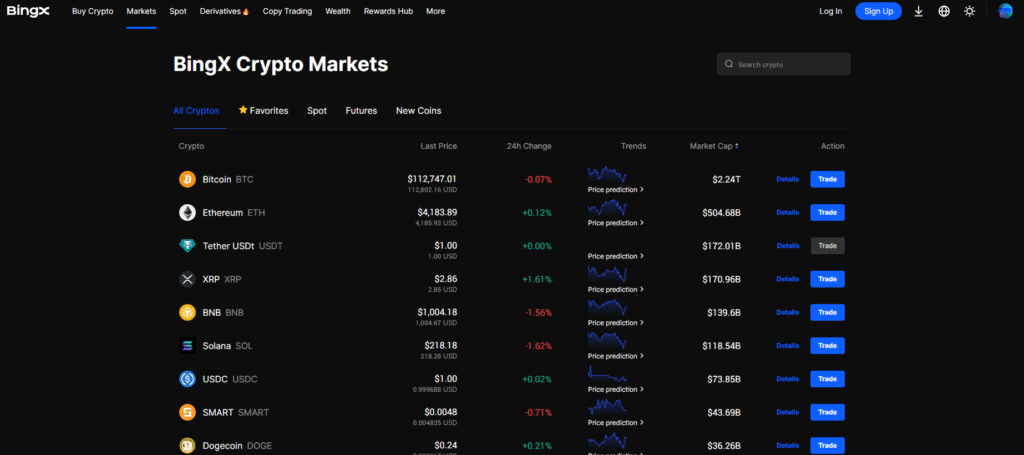The width and height of the screenshot is (1024, 455).
Task: Open Details link for XRP
Action: point(788,279)
